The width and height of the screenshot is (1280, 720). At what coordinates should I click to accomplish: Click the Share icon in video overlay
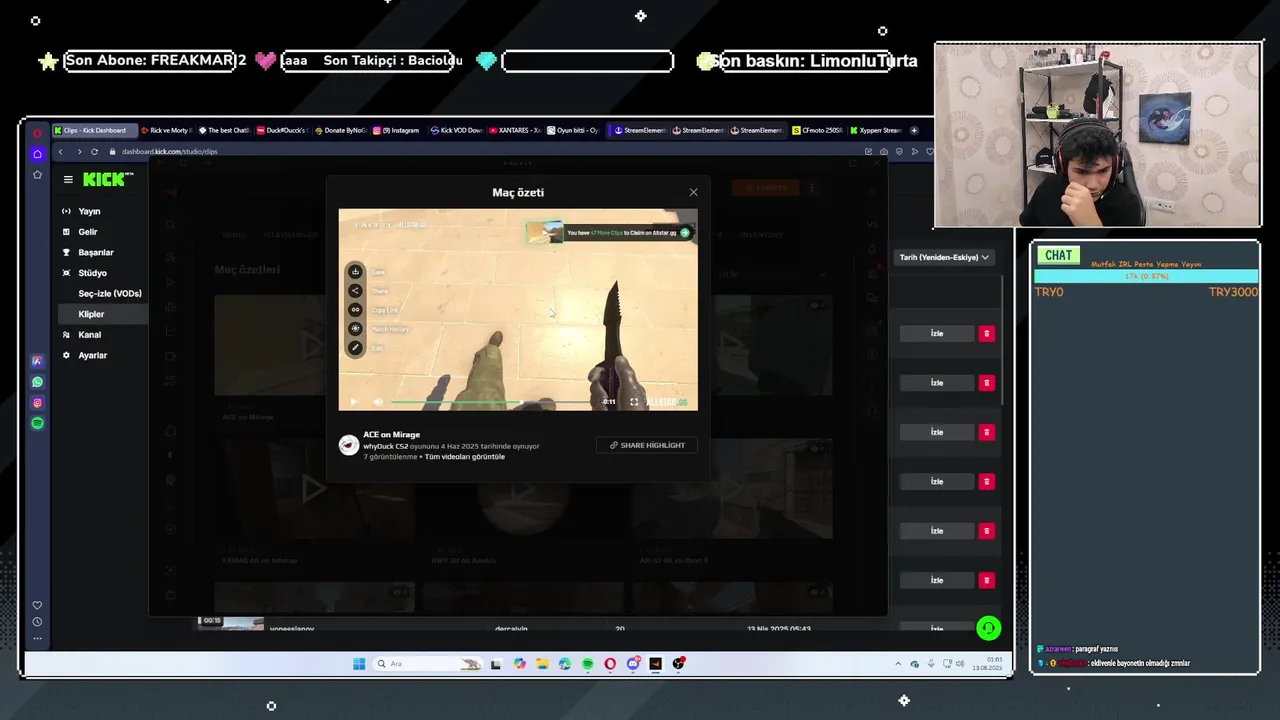[x=355, y=291]
